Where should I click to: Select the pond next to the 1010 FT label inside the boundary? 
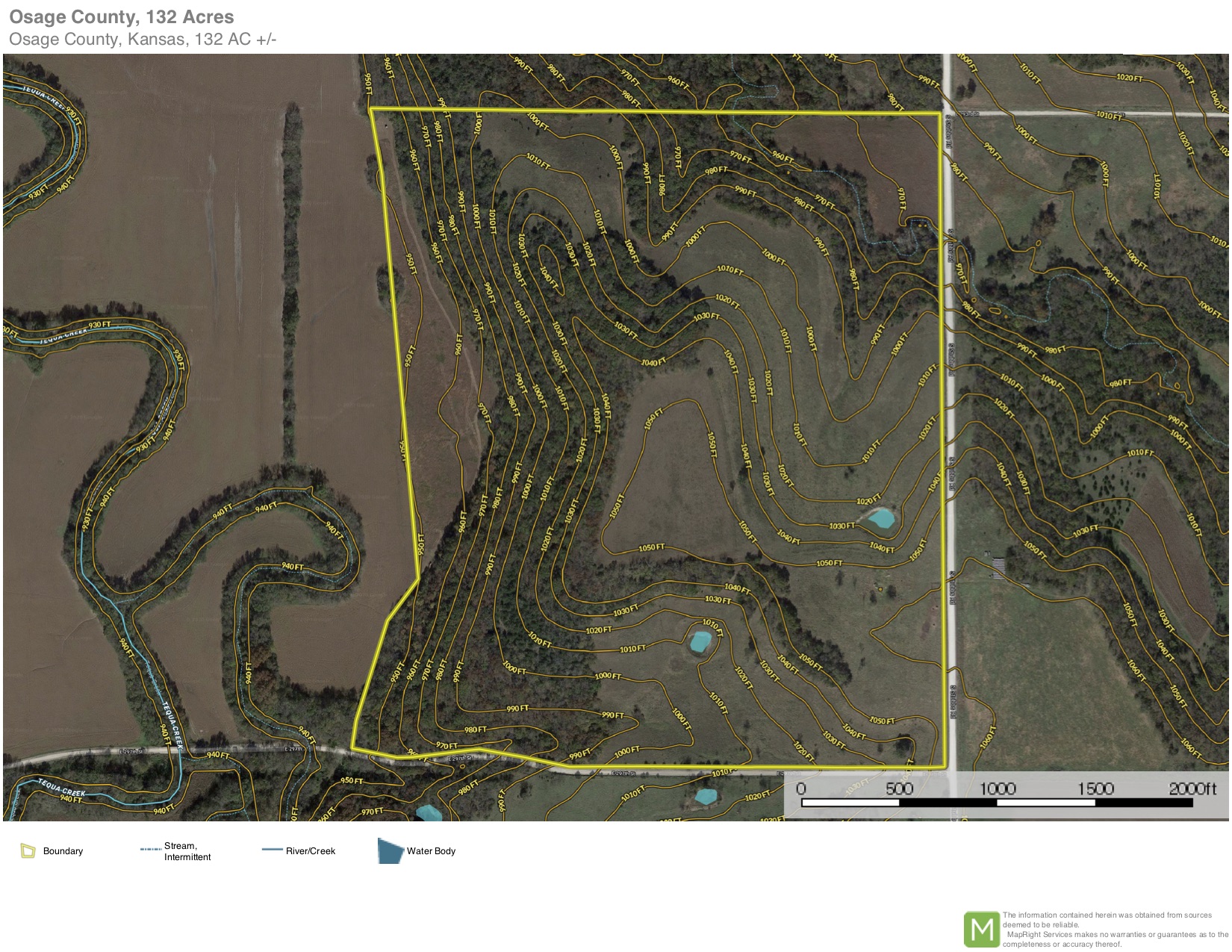pyautogui.click(x=700, y=641)
